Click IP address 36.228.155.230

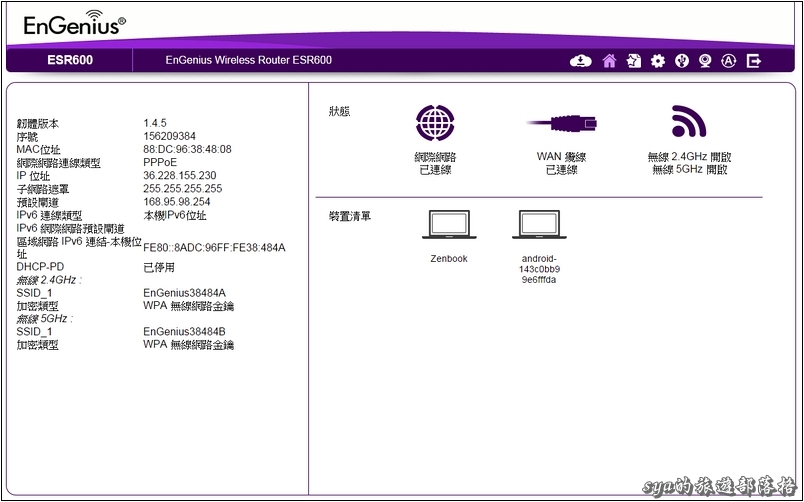point(179,176)
